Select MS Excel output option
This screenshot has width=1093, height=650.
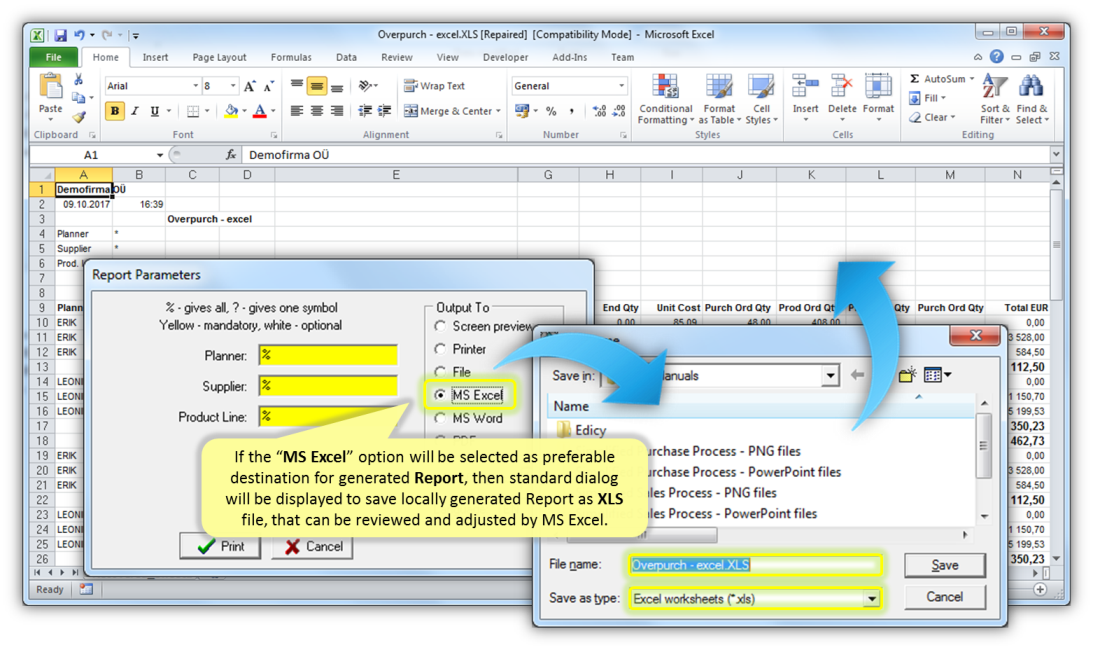pyautogui.click(x=440, y=395)
